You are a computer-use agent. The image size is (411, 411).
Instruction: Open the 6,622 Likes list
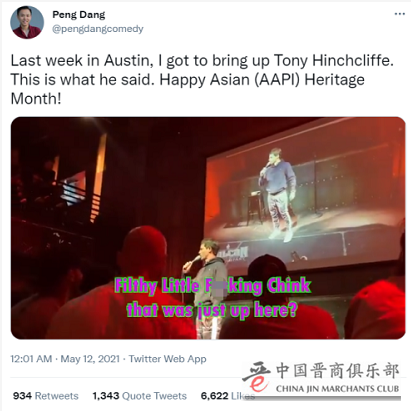click(x=228, y=396)
